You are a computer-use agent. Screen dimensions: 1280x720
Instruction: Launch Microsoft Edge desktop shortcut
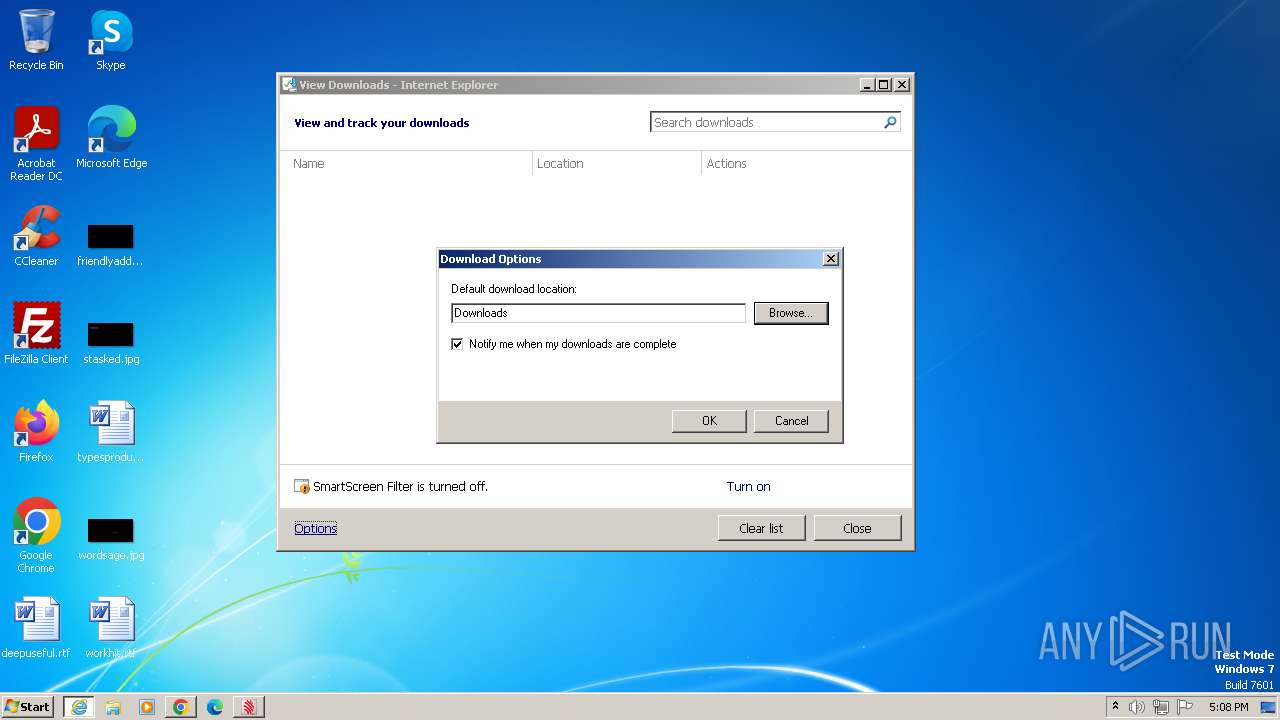(111, 138)
